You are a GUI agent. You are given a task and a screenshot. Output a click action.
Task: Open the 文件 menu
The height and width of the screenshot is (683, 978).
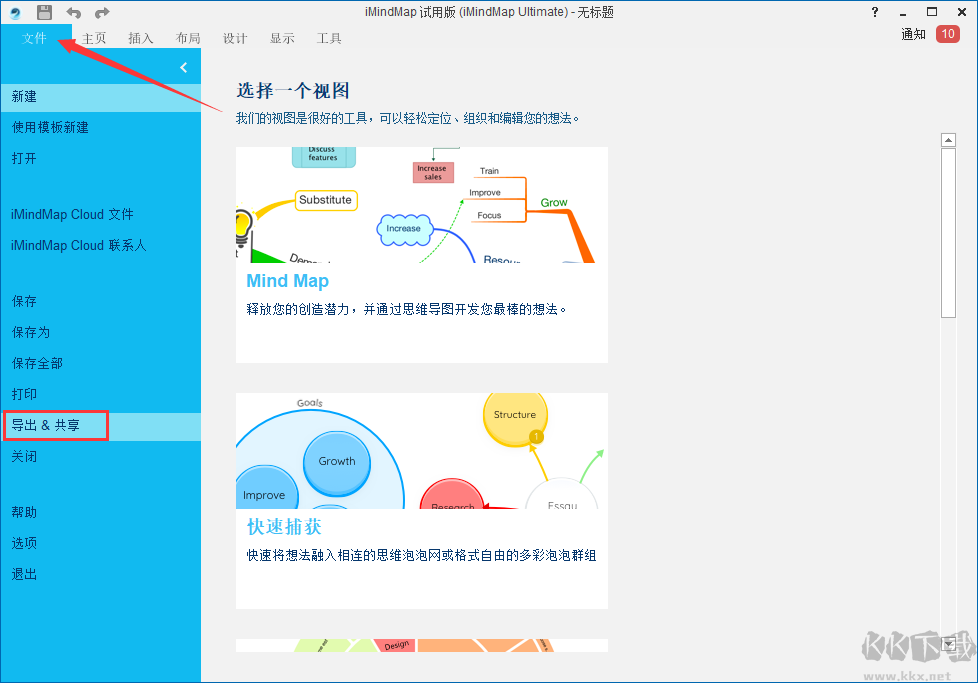pyautogui.click(x=35, y=38)
